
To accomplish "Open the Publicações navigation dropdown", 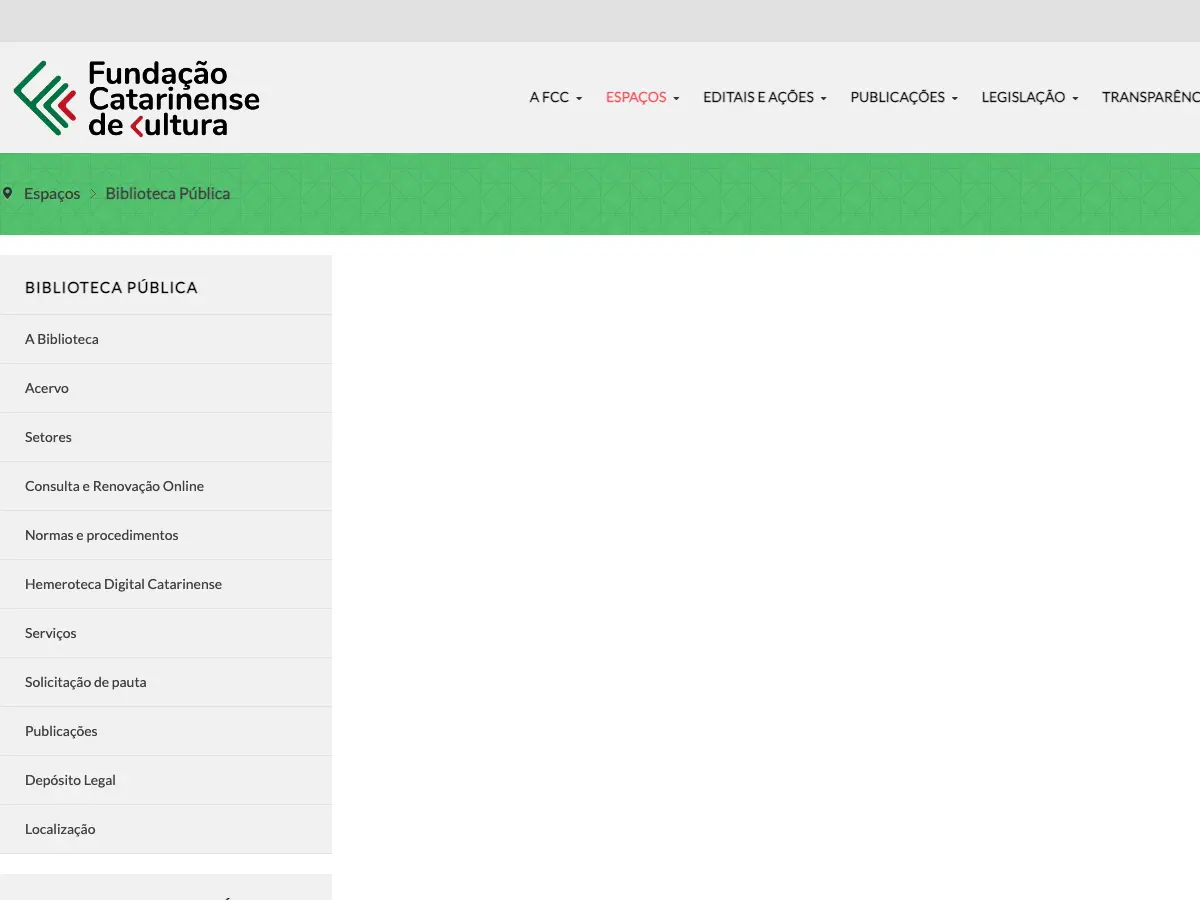I will (x=904, y=97).
